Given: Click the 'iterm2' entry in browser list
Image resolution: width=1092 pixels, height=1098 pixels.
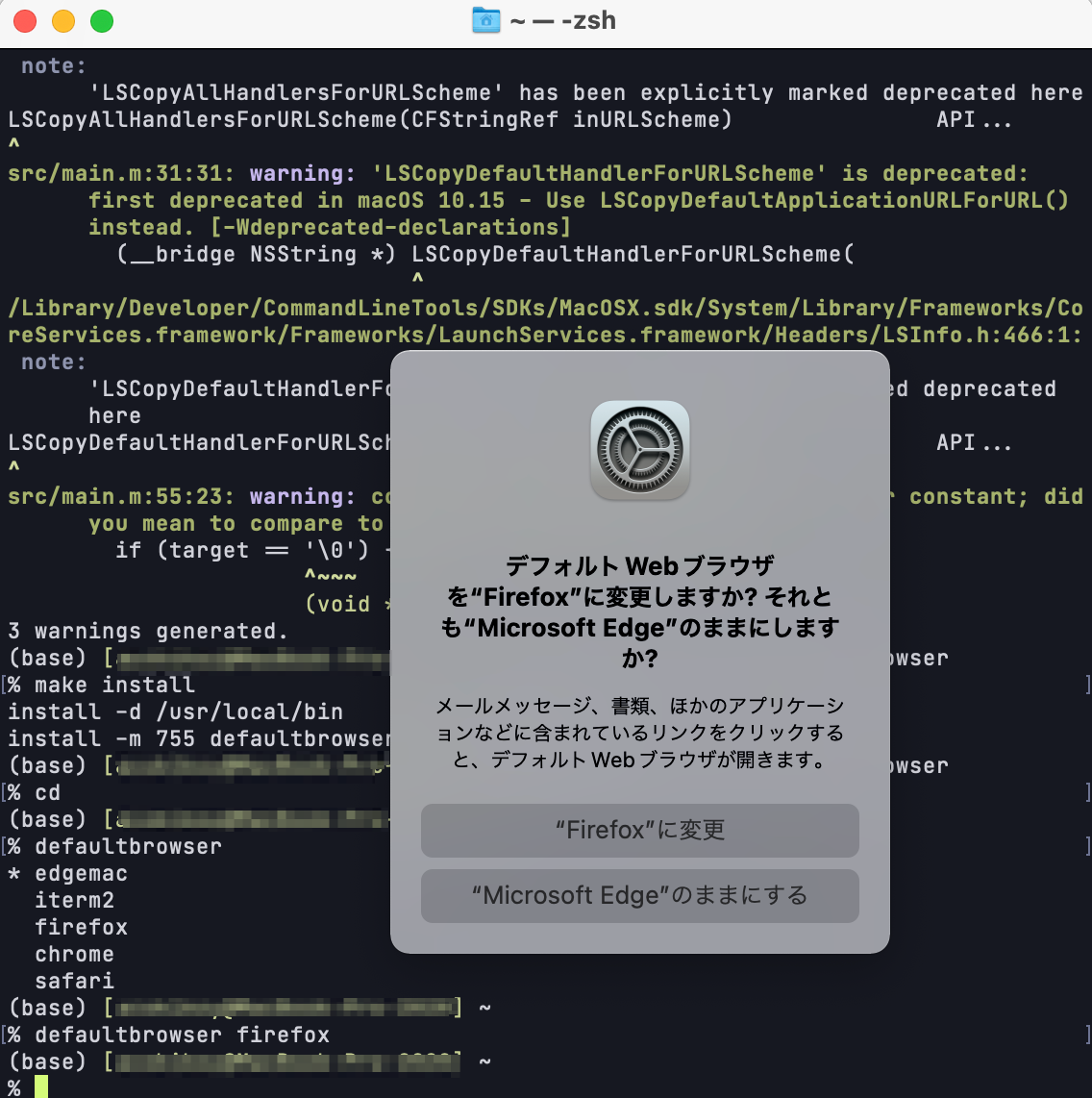Looking at the screenshot, I should point(74,900).
